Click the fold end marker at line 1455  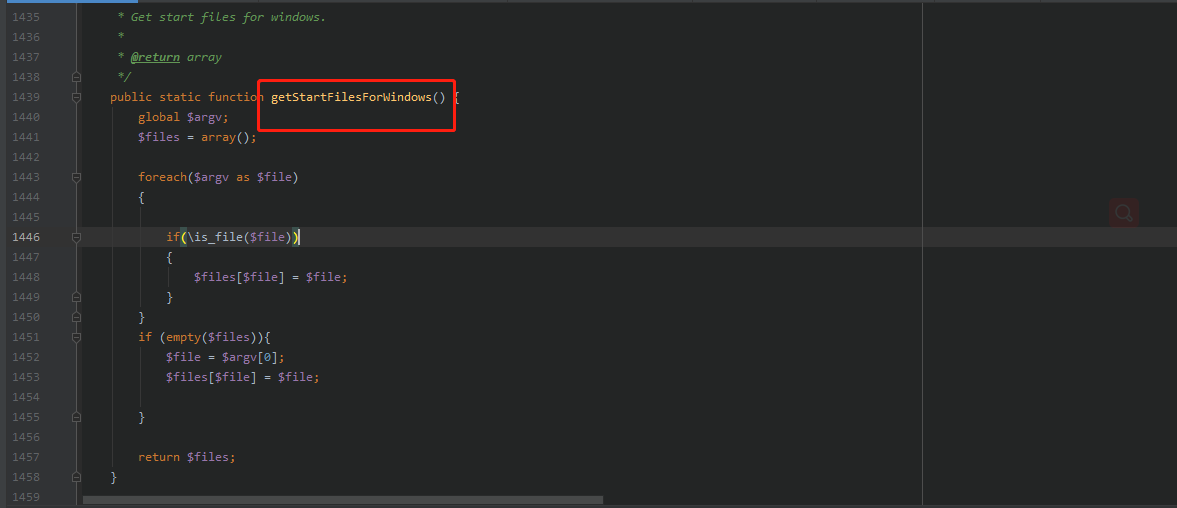click(x=77, y=416)
